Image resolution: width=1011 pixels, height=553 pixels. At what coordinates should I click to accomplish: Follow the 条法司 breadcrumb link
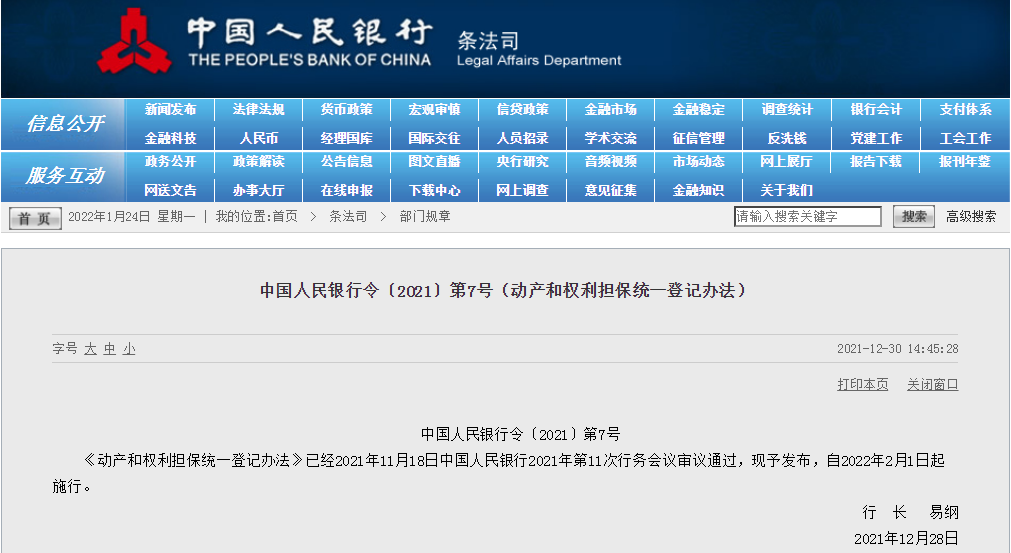pyautogui.click(x=348, y=217)
